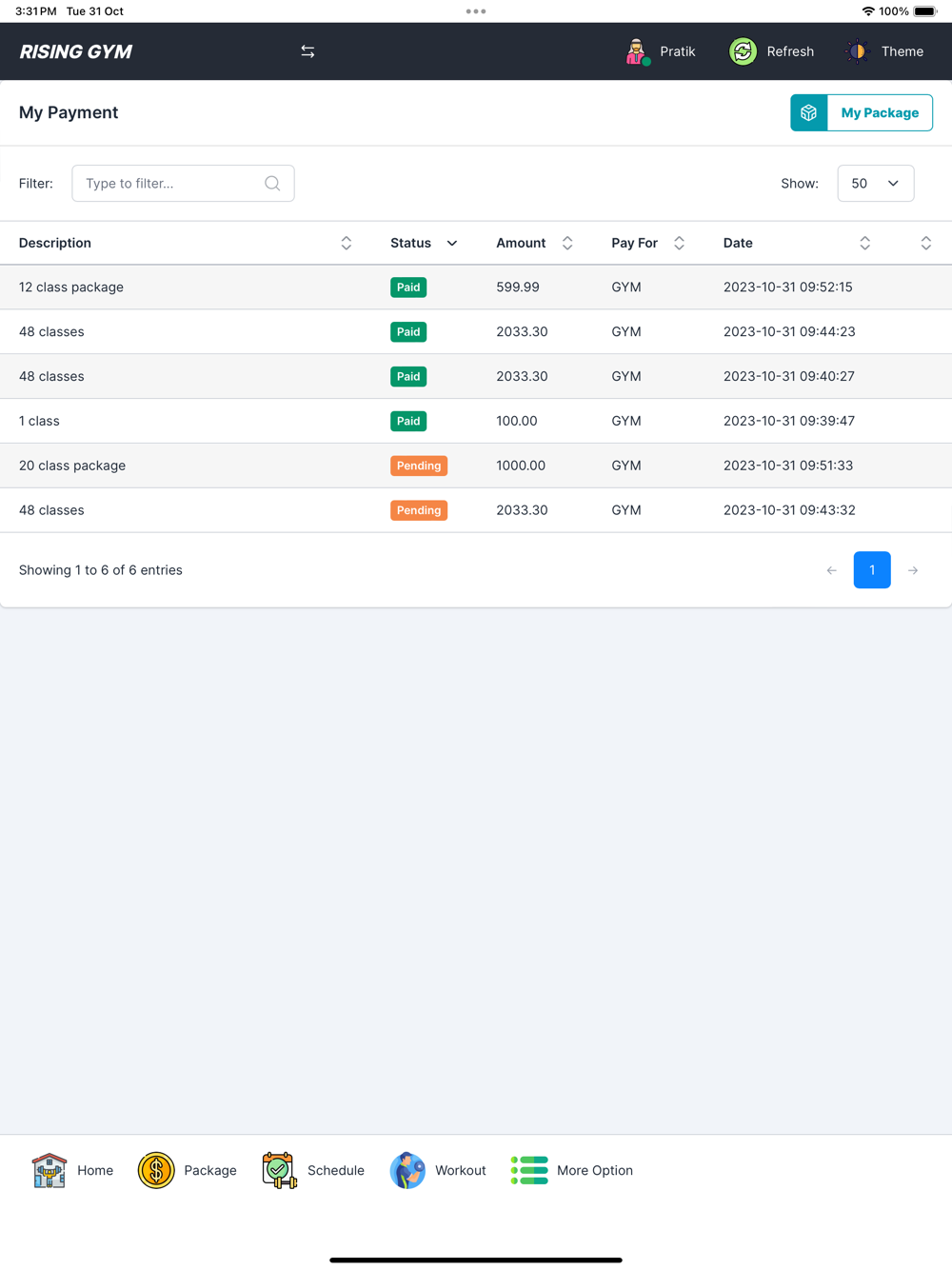Click the Package tab label
Screen dimensions: 952x1270
[210, 1170]
